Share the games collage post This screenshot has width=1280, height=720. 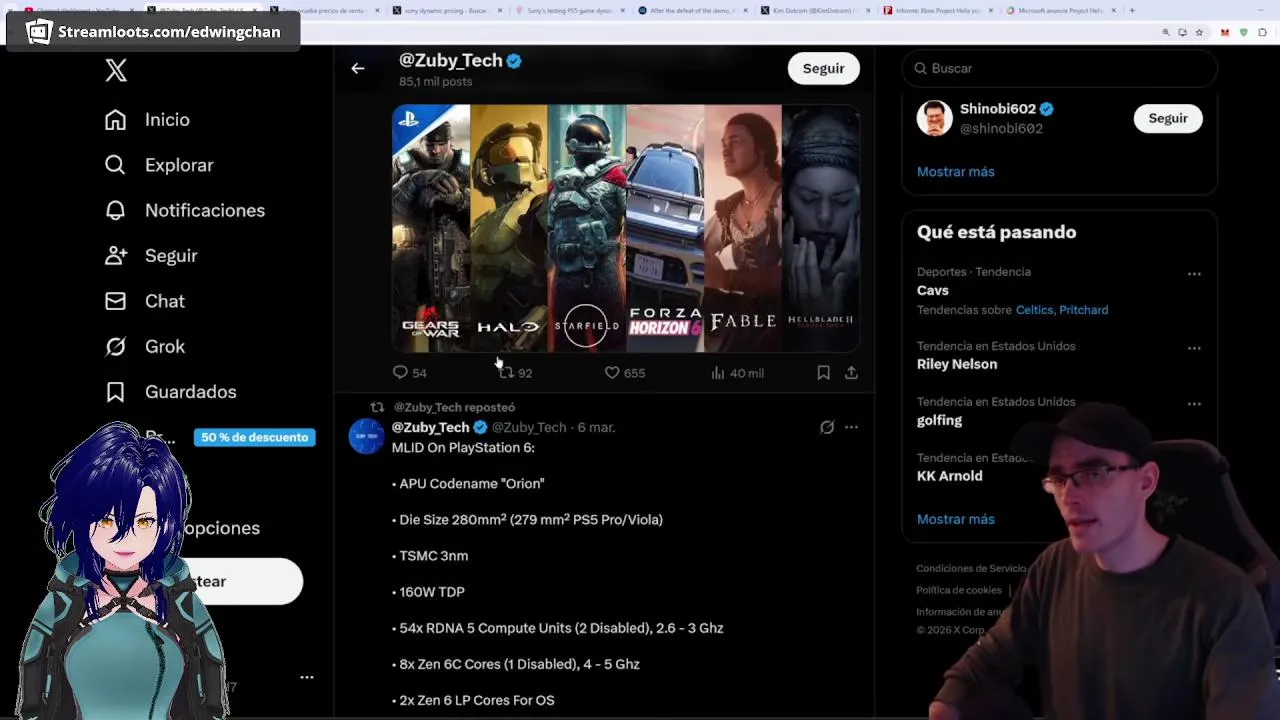click(851, 372)
